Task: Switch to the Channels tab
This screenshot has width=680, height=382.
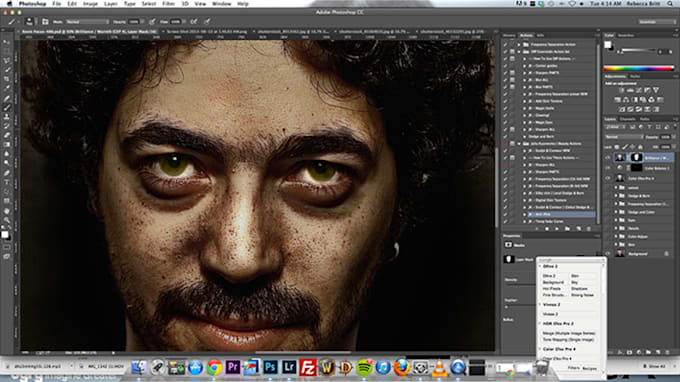Action: click(627, 119)
